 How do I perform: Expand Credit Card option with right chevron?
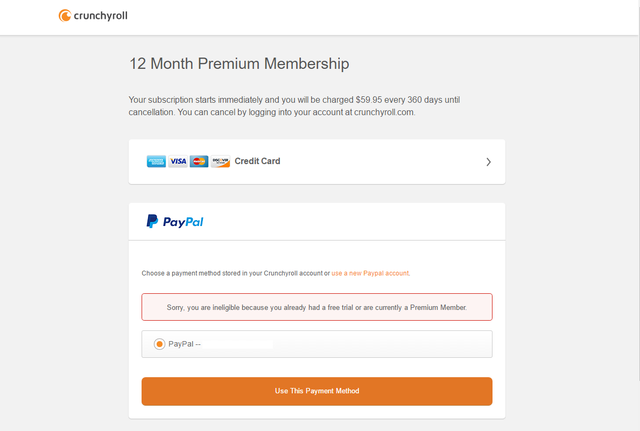pyautogui.click(x=488, y=161)
